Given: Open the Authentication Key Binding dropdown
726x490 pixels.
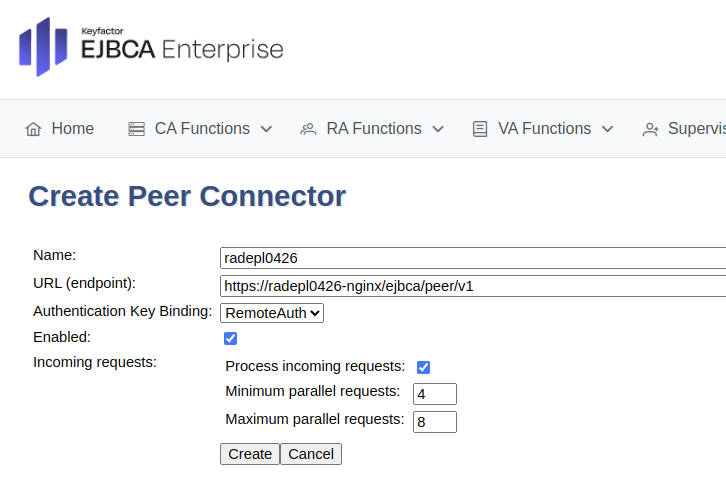Looking at the screenshot, I should click(272, 313).
